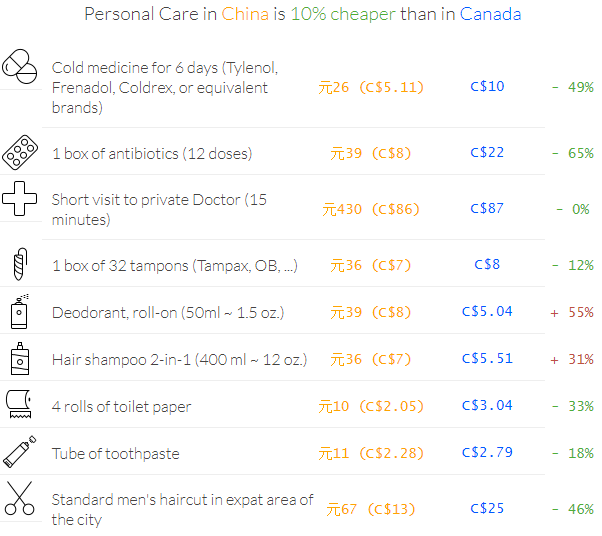Click the haircut scissors icon
This screenshot has width=602, height=536.
point(20,498)
